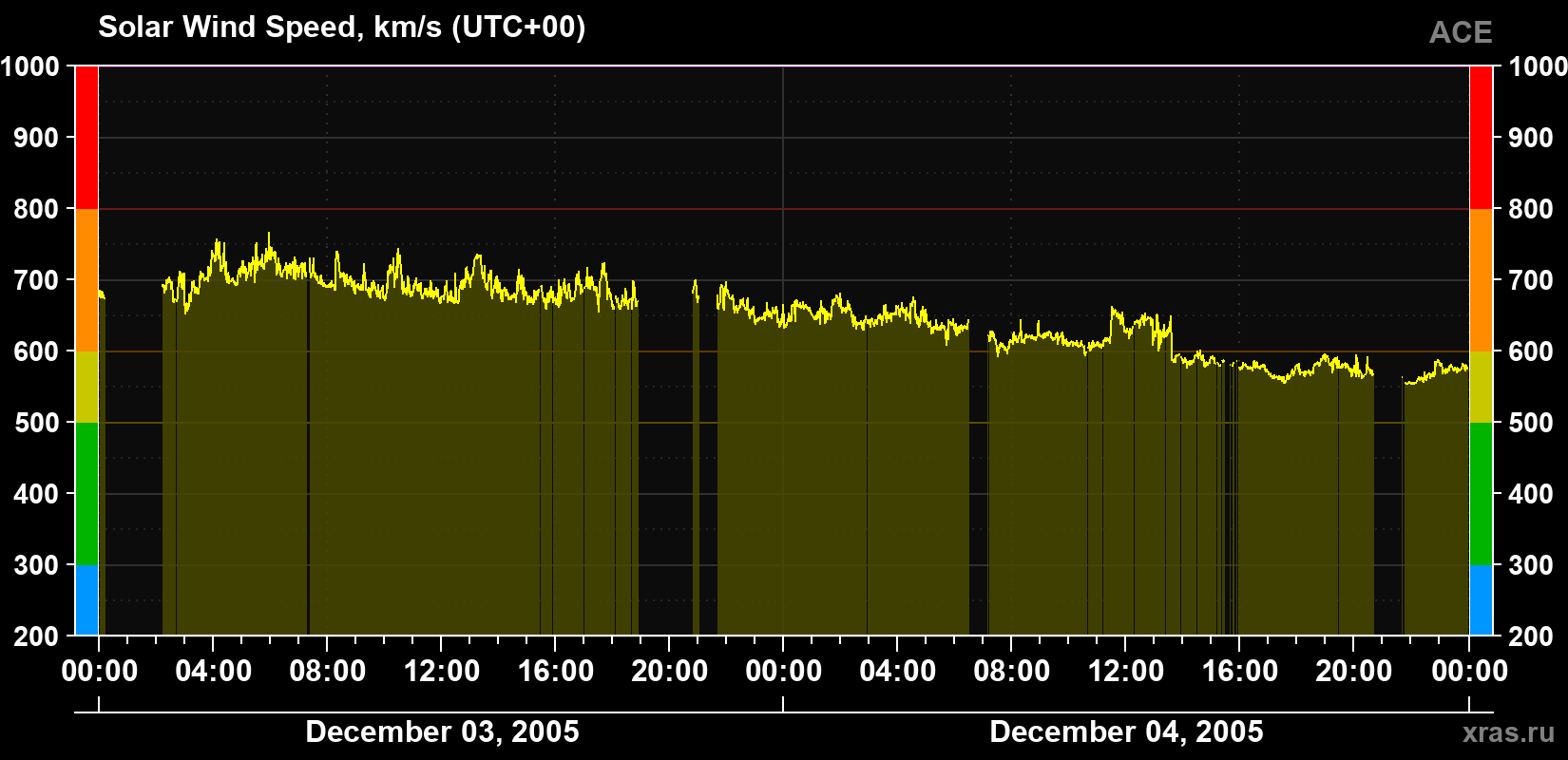
Task: Click the '20:00' time label for December 04
Action: pyautogui.click(x=1354, y=671)
